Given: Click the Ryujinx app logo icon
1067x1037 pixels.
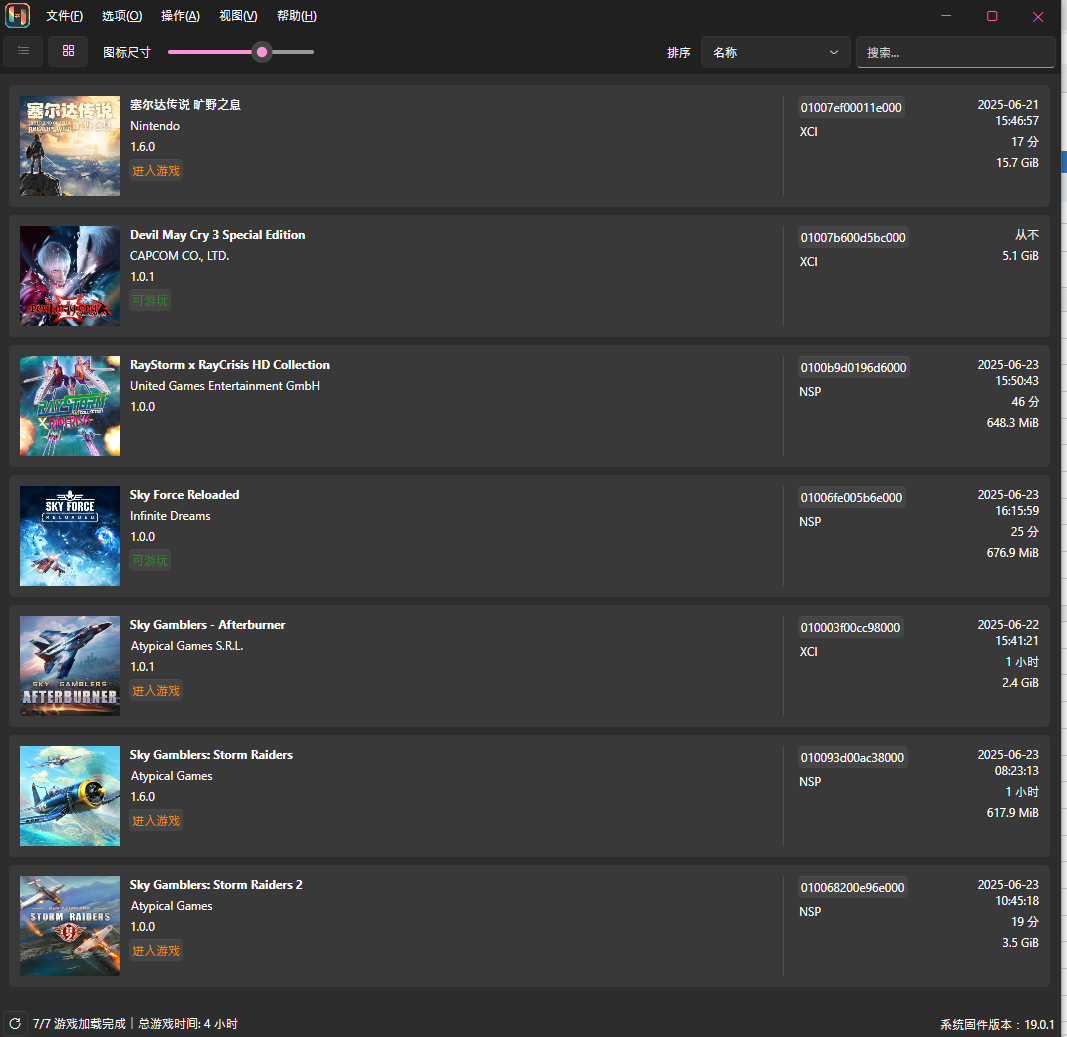Looking at the screenshot, I should tap(18, 16).
